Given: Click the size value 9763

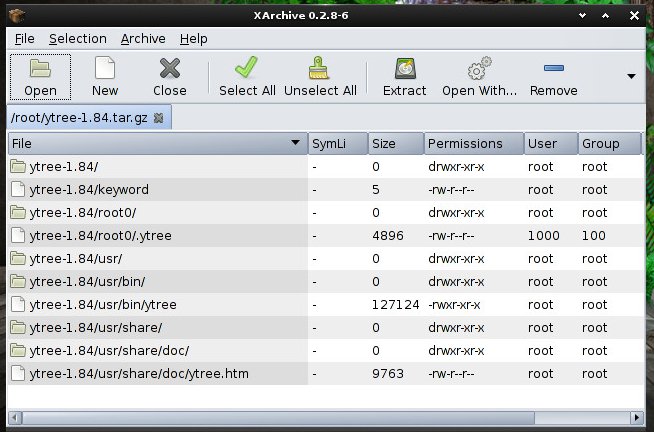Looking at the screenshot, I should pyautogui.click(x=388, y=373).
